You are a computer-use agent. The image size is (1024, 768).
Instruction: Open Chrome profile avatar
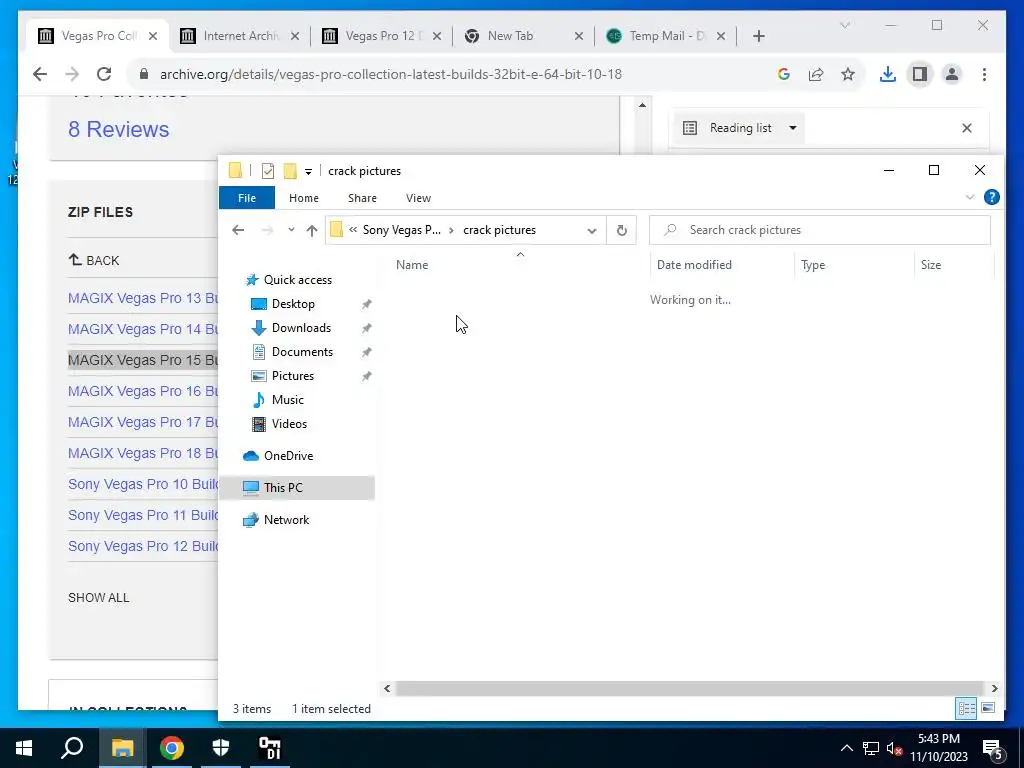point(952,74)
